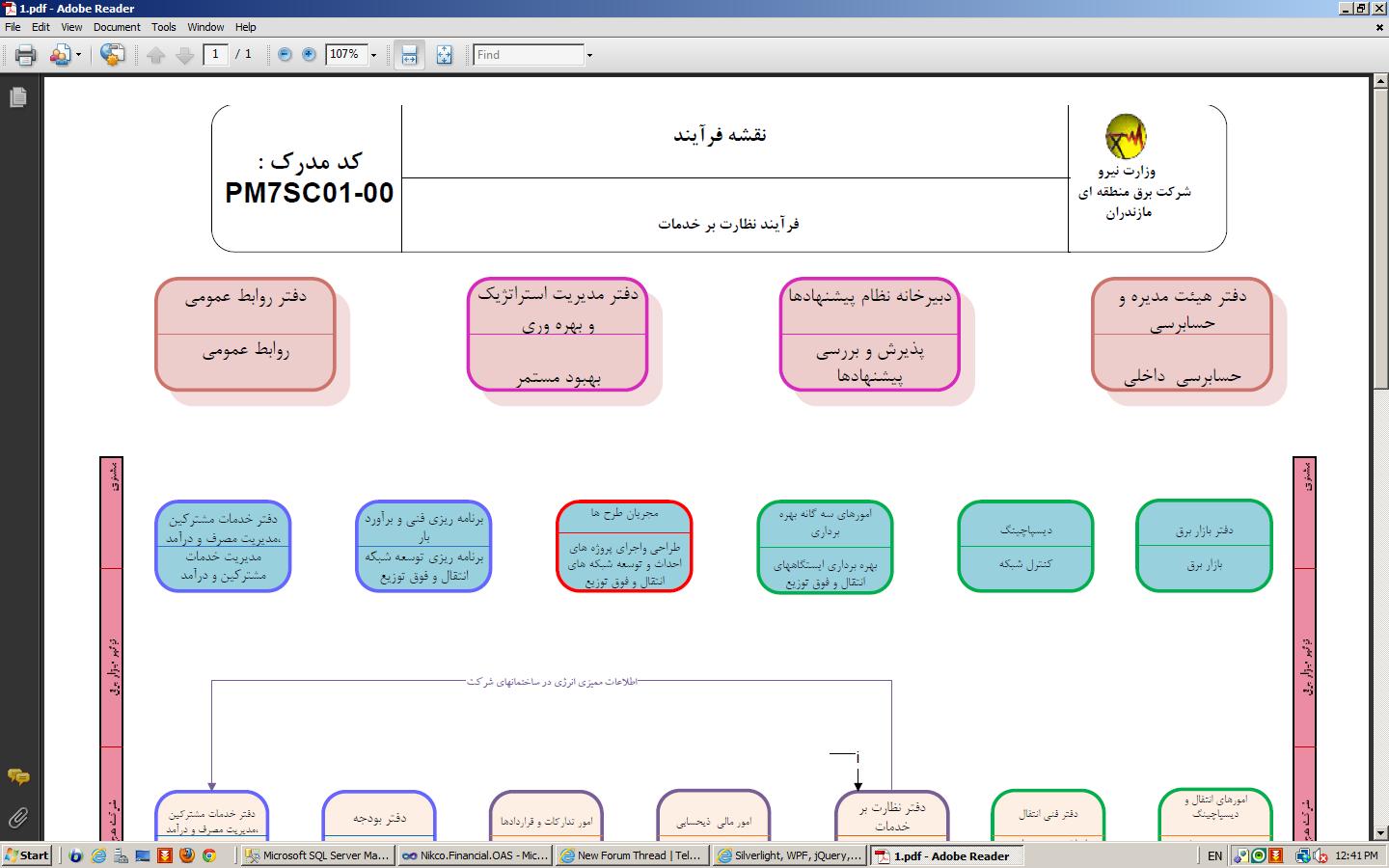Open the Pages panel in sidebar
The image size is (1389, 868).
point(17,97)
